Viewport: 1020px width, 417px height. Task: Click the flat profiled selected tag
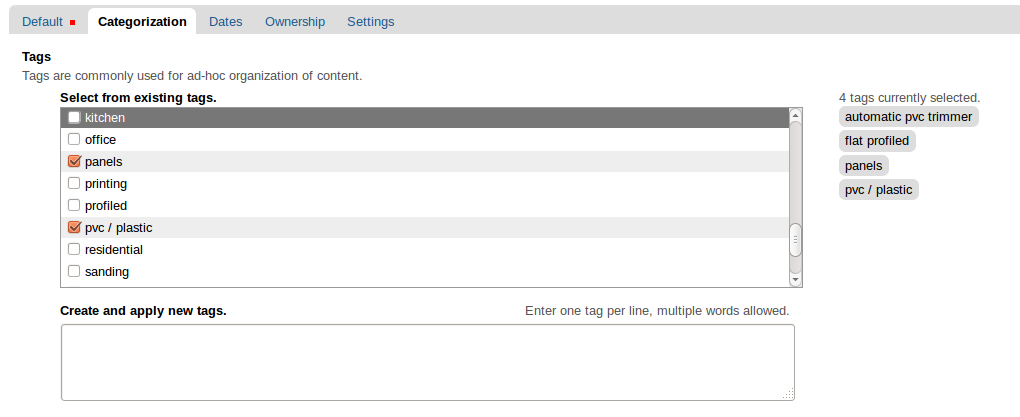tap(877, 141)
